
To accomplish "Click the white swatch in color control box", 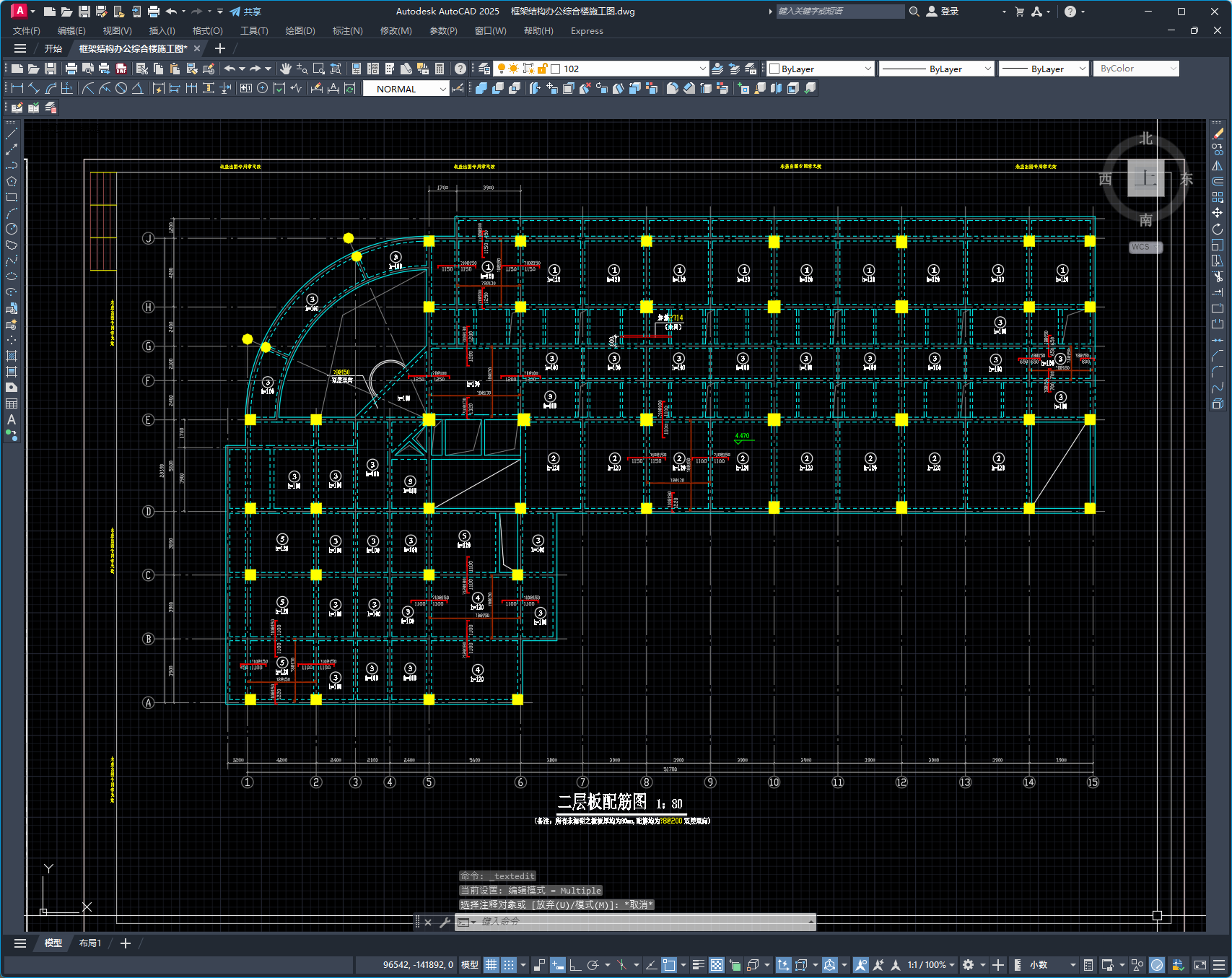I will pos(774,69).
